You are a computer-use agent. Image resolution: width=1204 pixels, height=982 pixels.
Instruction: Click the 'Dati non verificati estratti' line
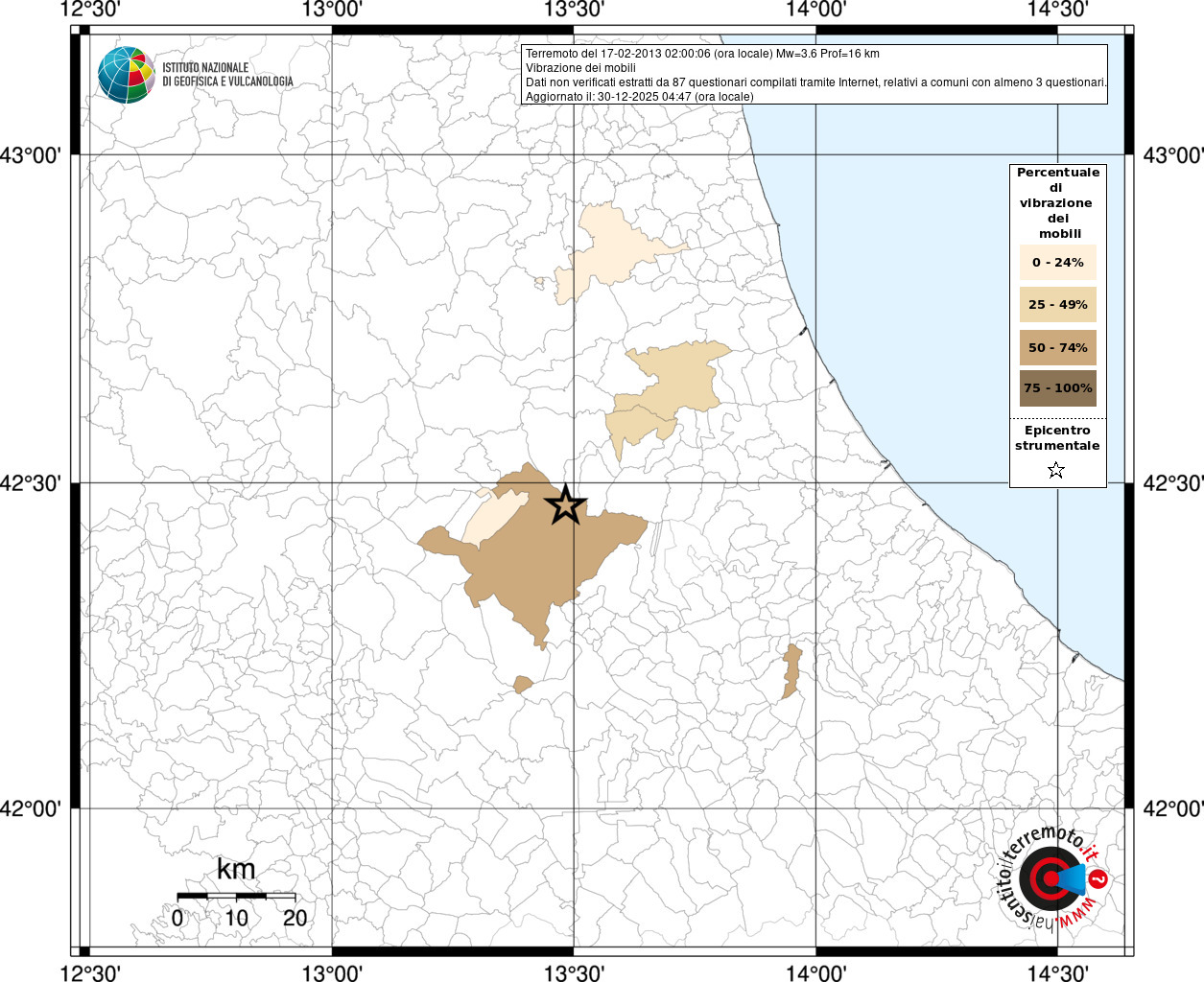click(x=815, y=82)
